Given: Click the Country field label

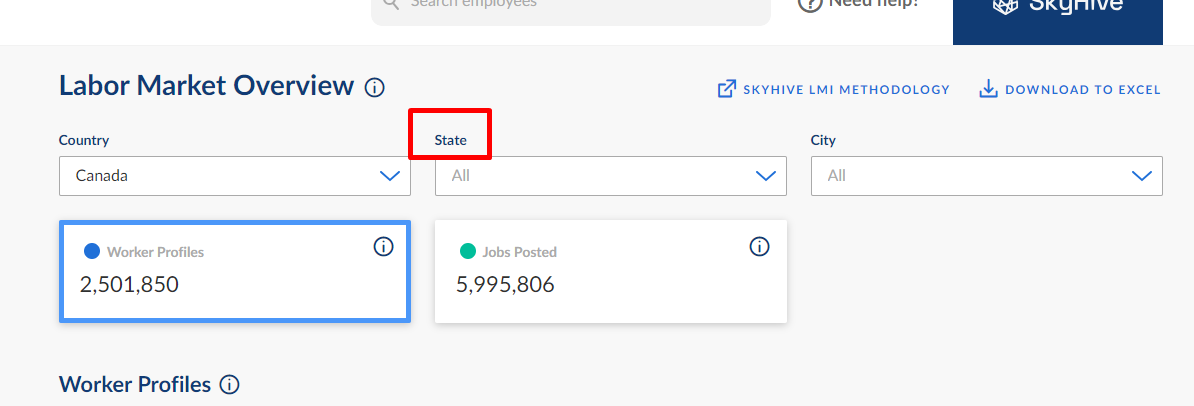Looking at the screenshot, I should click(x=84, y=140).
